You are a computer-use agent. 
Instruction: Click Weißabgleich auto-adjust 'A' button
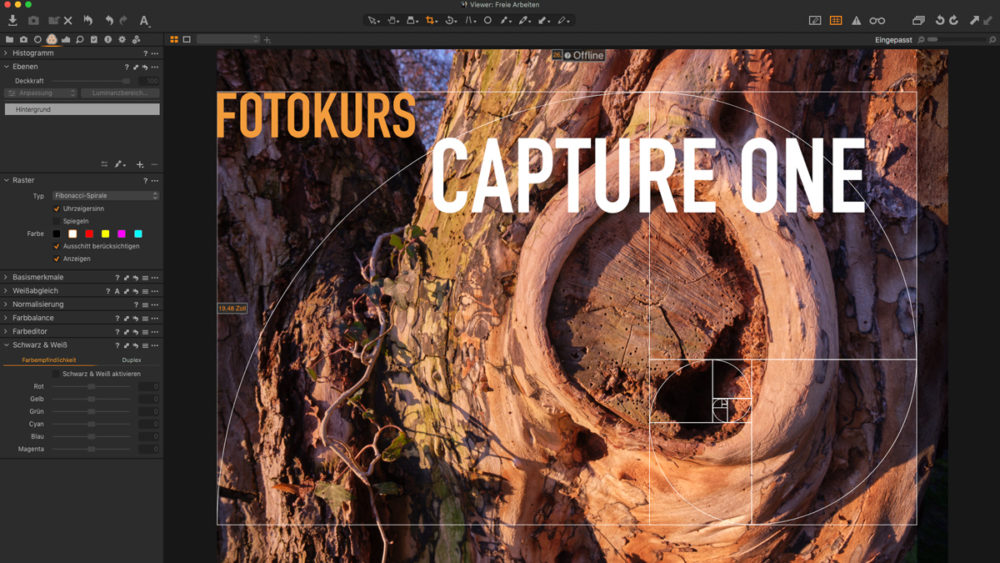click(117, 291)
